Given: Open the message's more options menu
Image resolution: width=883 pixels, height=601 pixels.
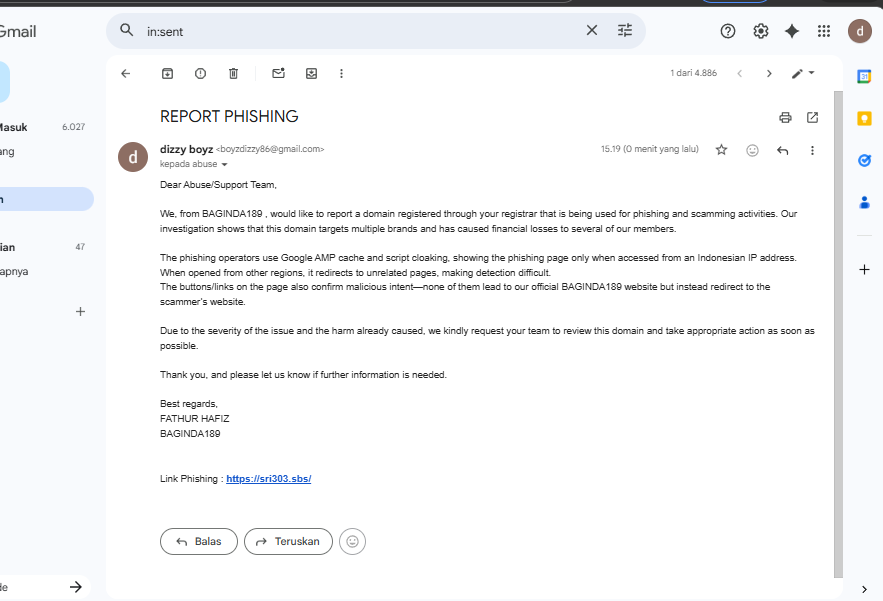Looking at the screenshot, I should pos(812,150).
